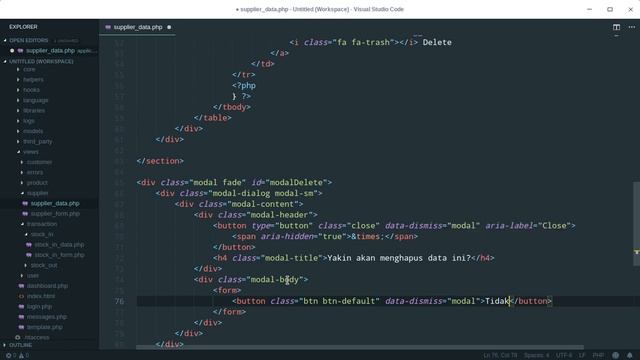Open supplier_form.php in the explorer
The height and width of the screenshot is (360, 640).
tap(55, 214)
